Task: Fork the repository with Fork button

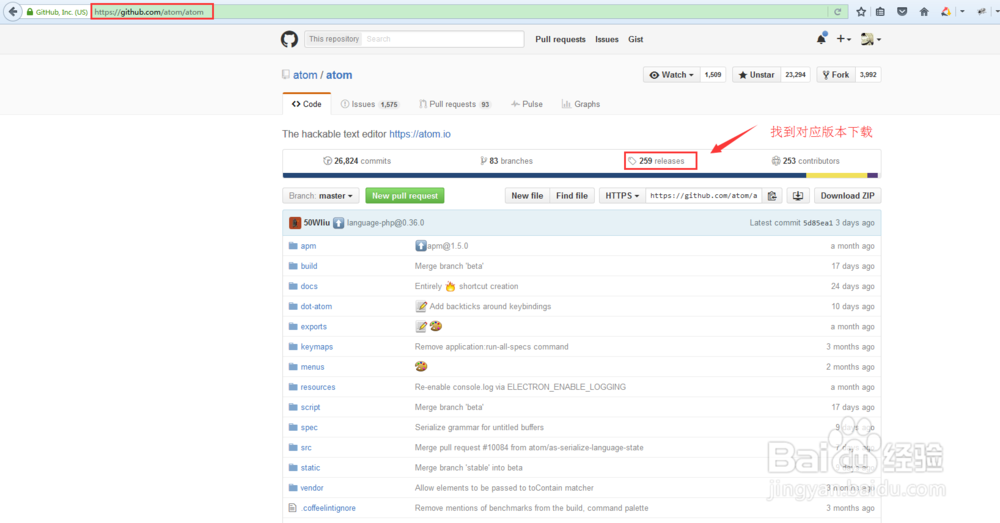Action: pyautogui.click(x=836, y=75)
